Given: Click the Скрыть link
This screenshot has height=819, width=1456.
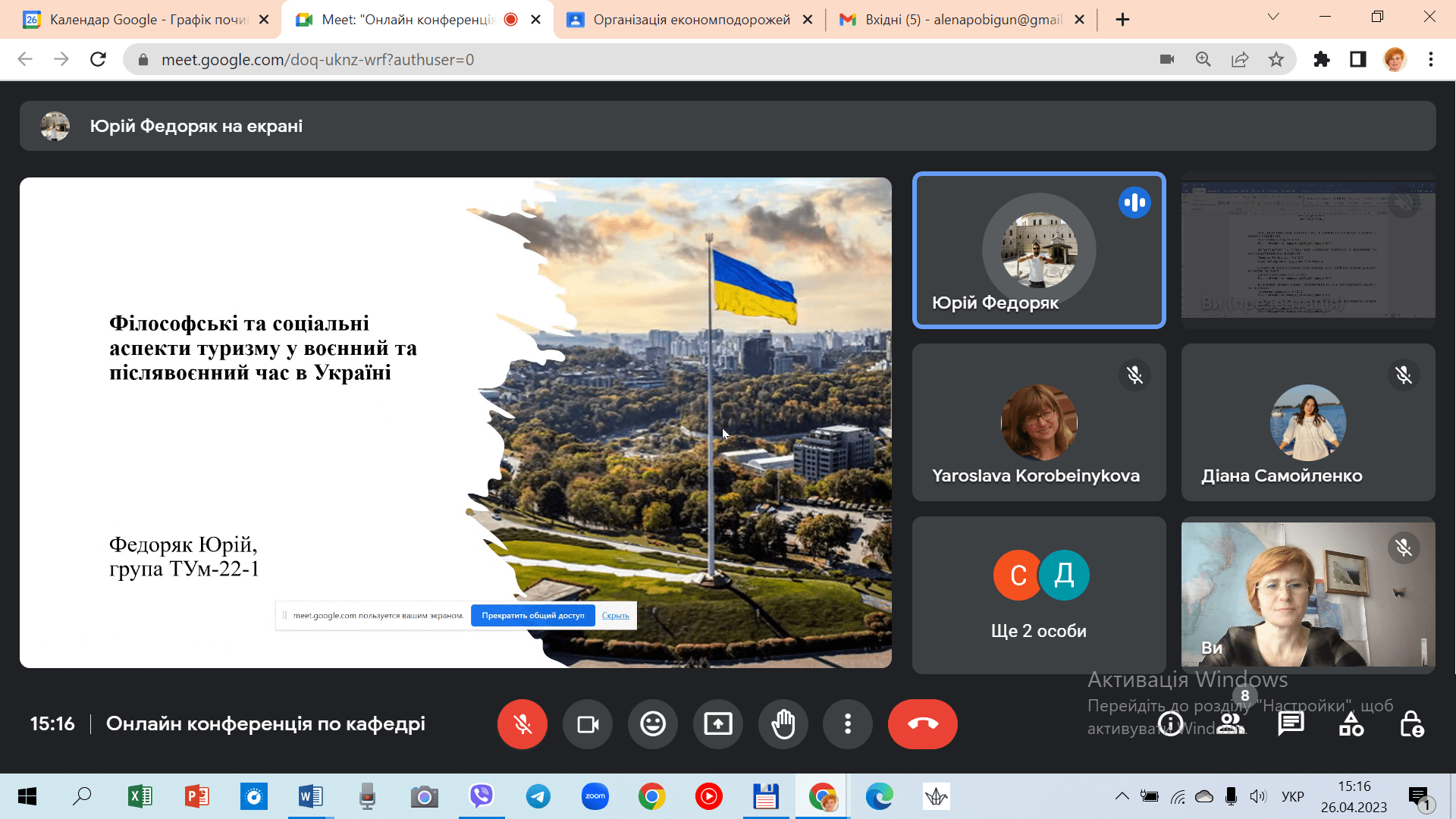Looking at the screenshot, I should coord(615,616).
